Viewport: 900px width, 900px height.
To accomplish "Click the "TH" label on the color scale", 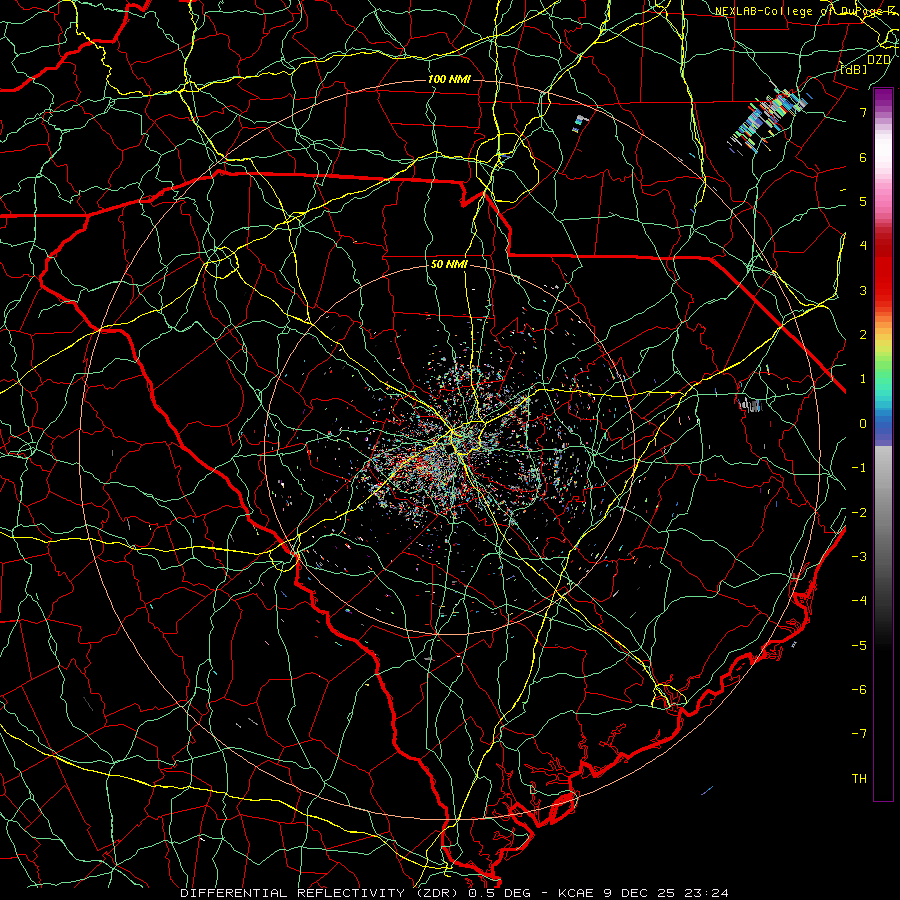I will (859, 778).
